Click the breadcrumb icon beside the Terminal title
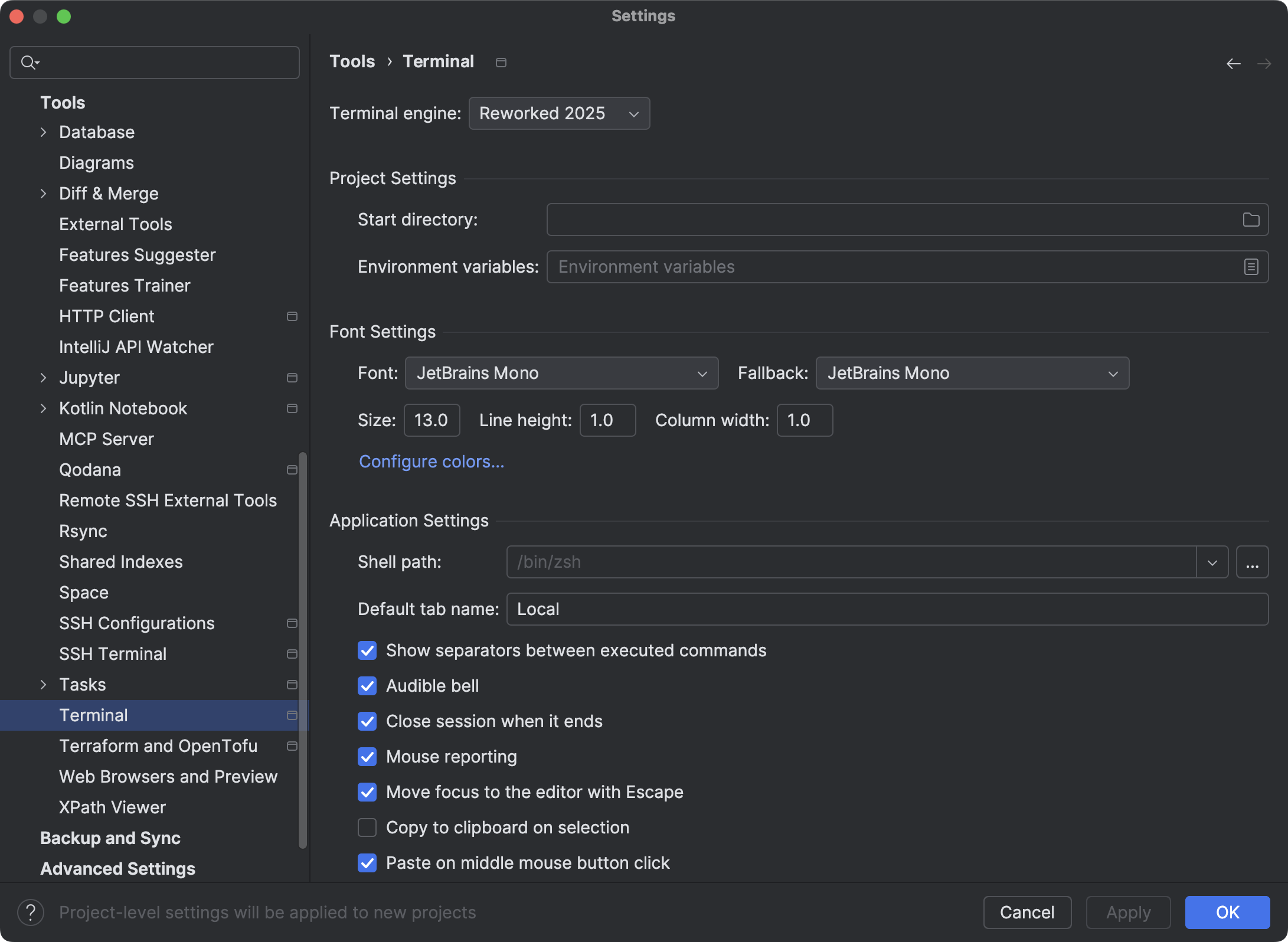This screenshot has height=942, width=1288. point(501,62)
